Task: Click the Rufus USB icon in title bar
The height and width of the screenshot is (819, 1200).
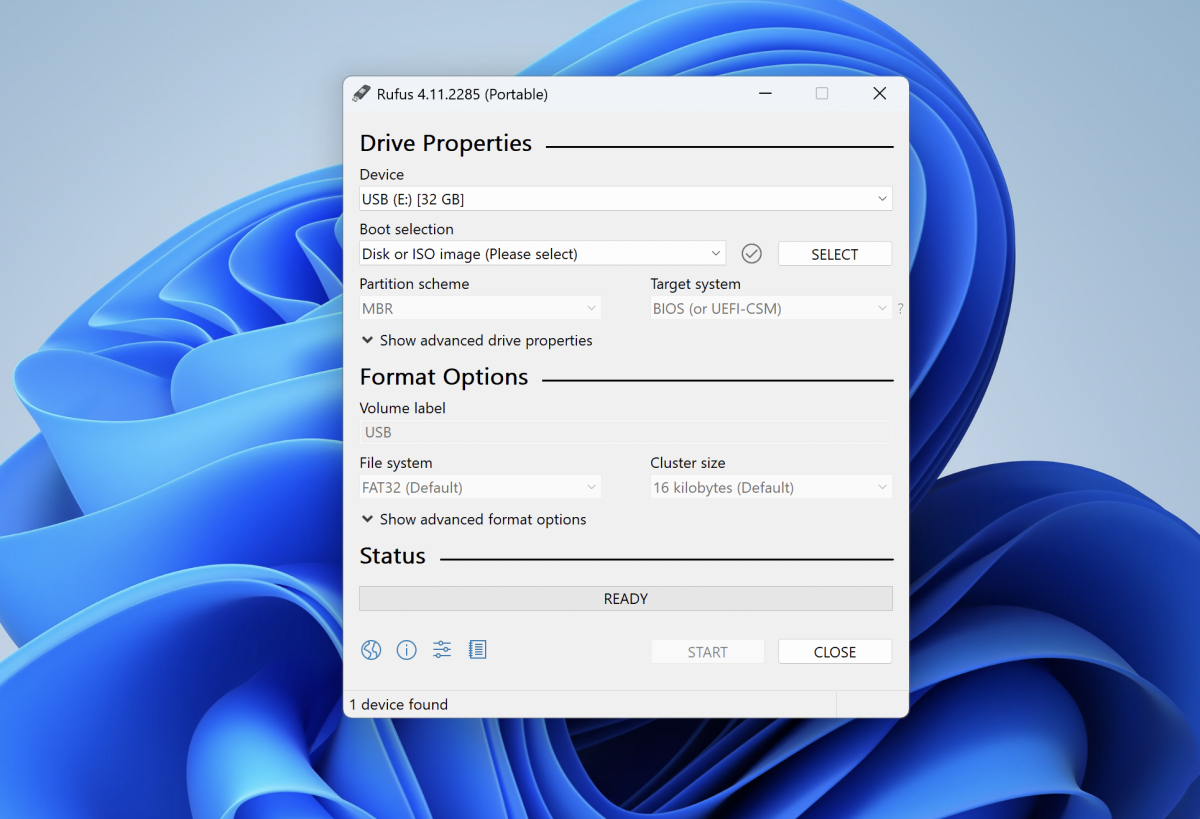Action: [x=361, y=94]
